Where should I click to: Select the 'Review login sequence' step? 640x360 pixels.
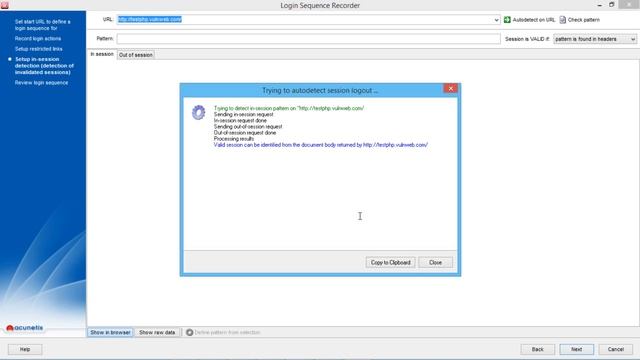42,82
